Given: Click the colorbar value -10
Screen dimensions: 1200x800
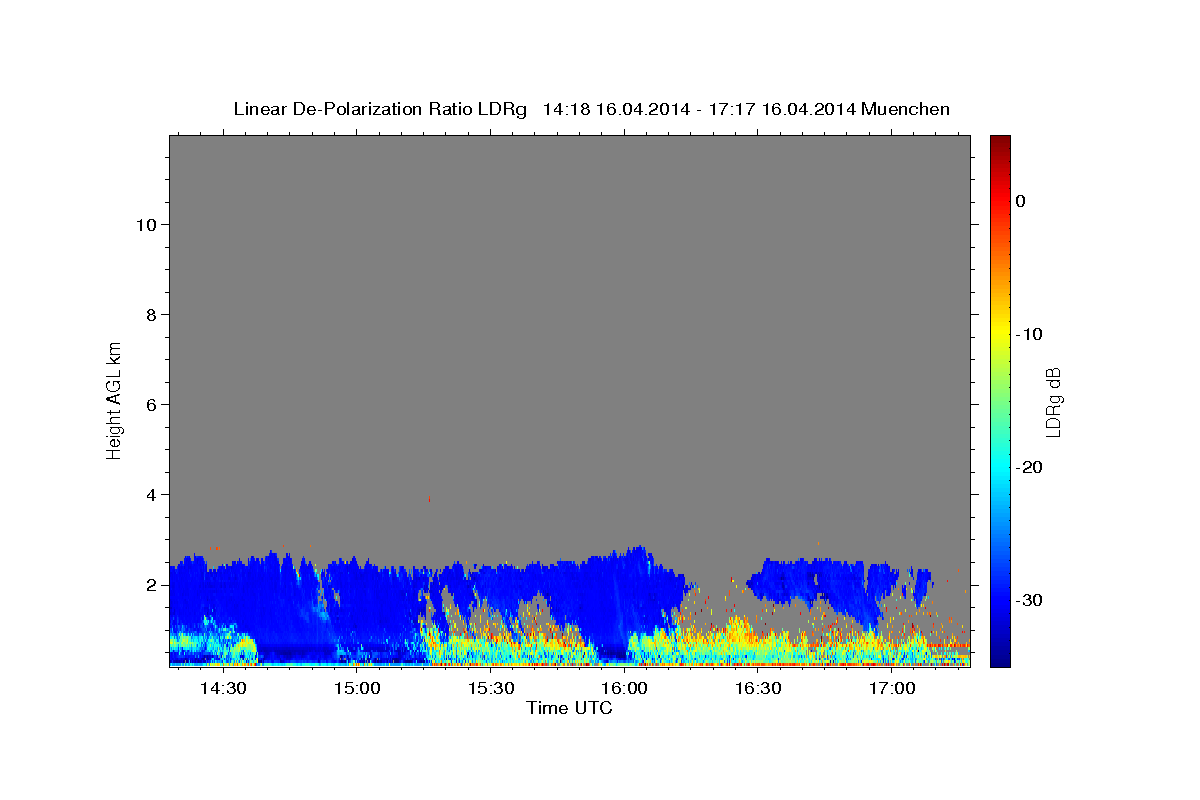Looking at the screenshot, I should coord(1030,334).
